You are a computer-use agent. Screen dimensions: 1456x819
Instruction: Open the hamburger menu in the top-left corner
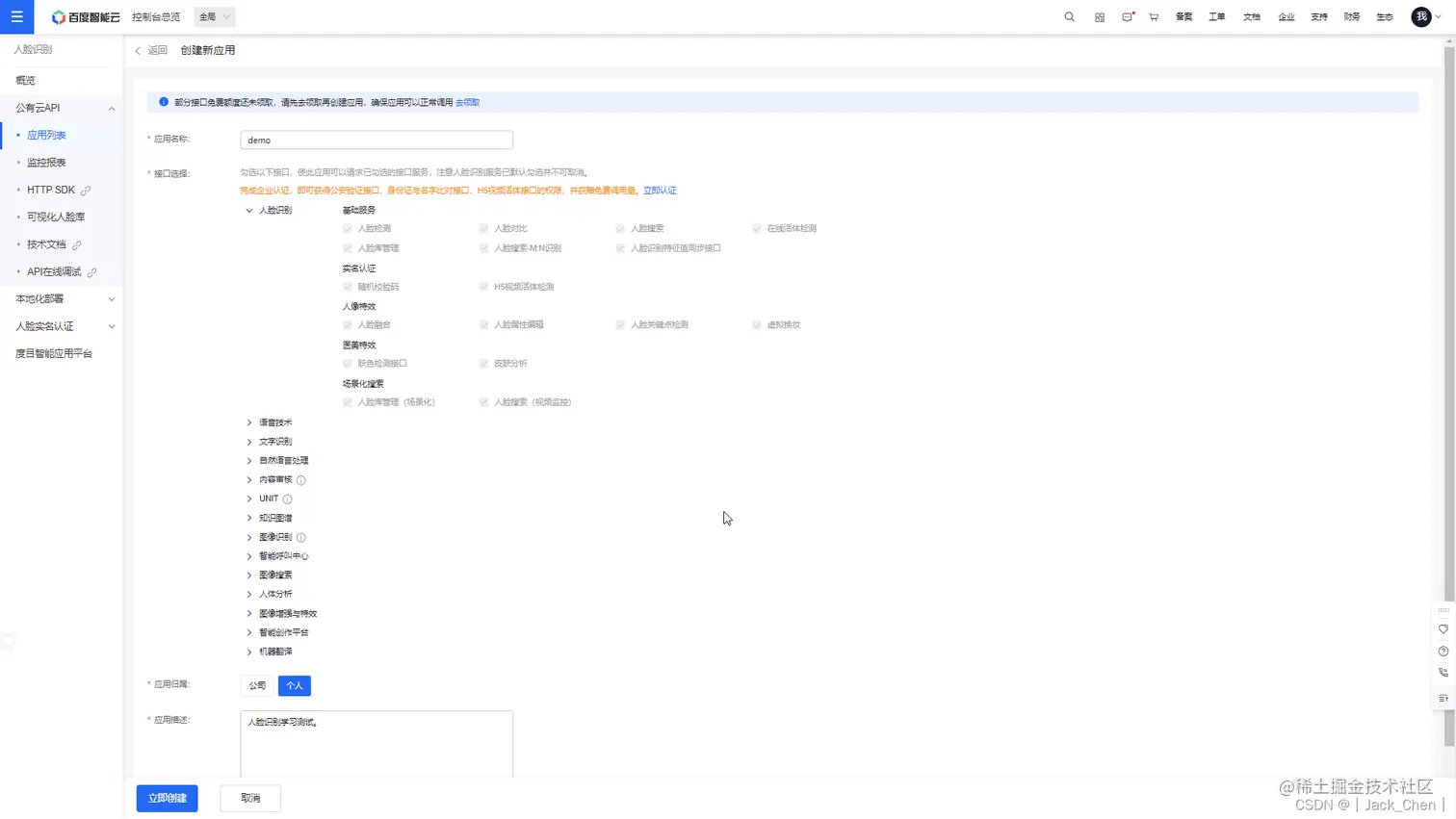[x=16, y=16]
